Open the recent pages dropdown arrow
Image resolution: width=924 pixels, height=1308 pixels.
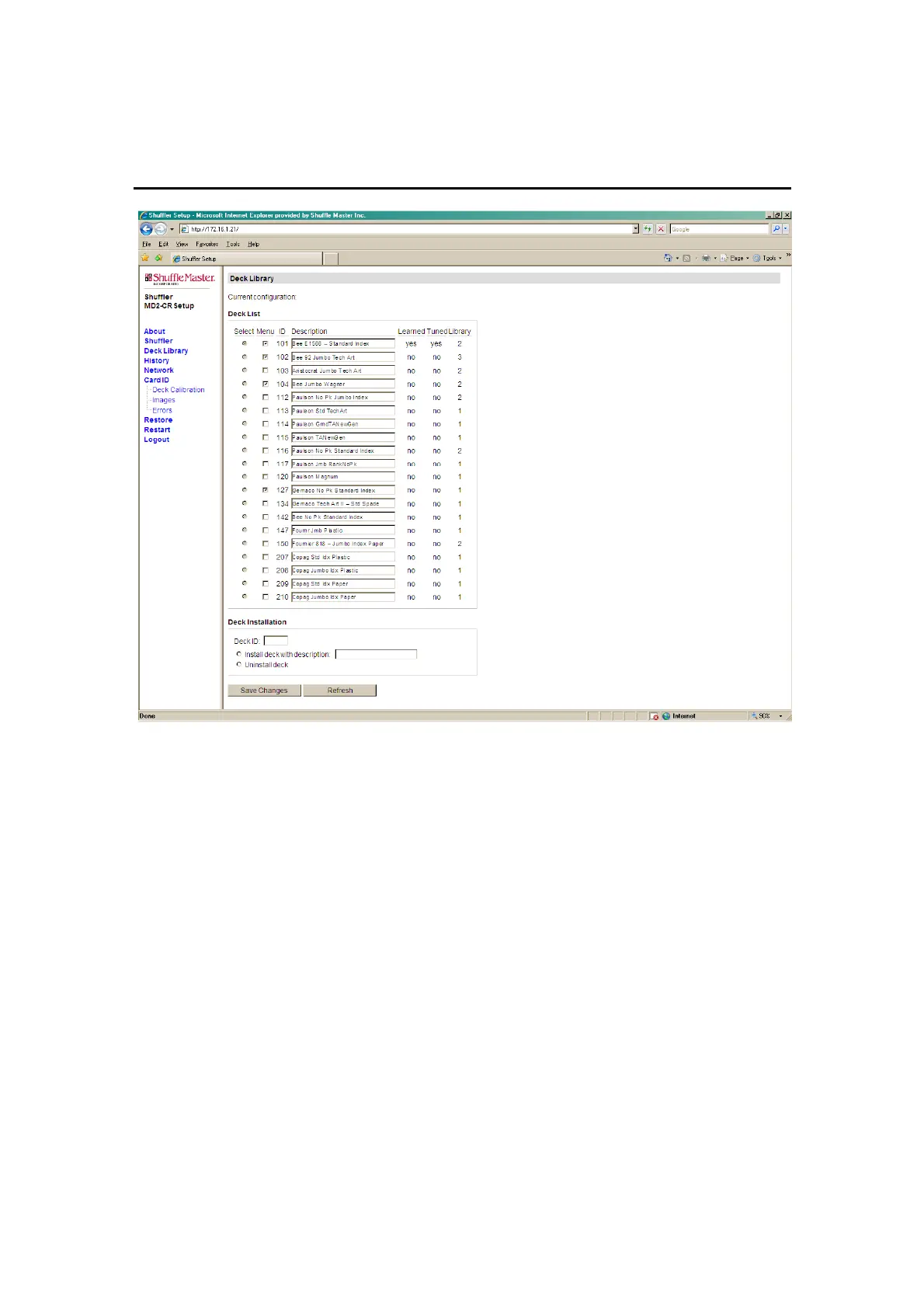172,229
